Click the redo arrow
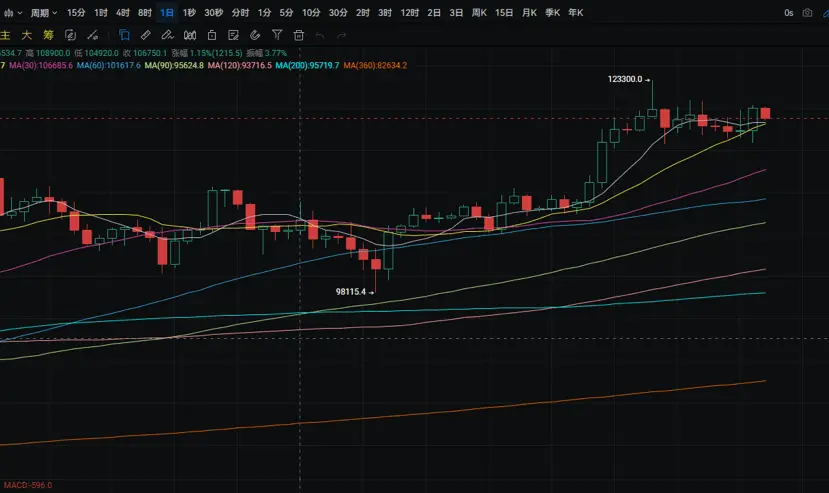829x493 pixels. 342,35
